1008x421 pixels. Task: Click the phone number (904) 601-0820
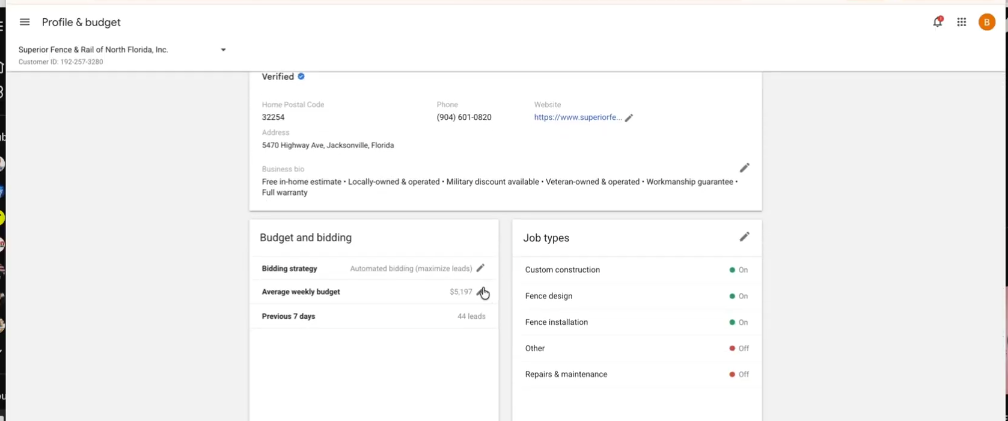click(x=464, y=118)
